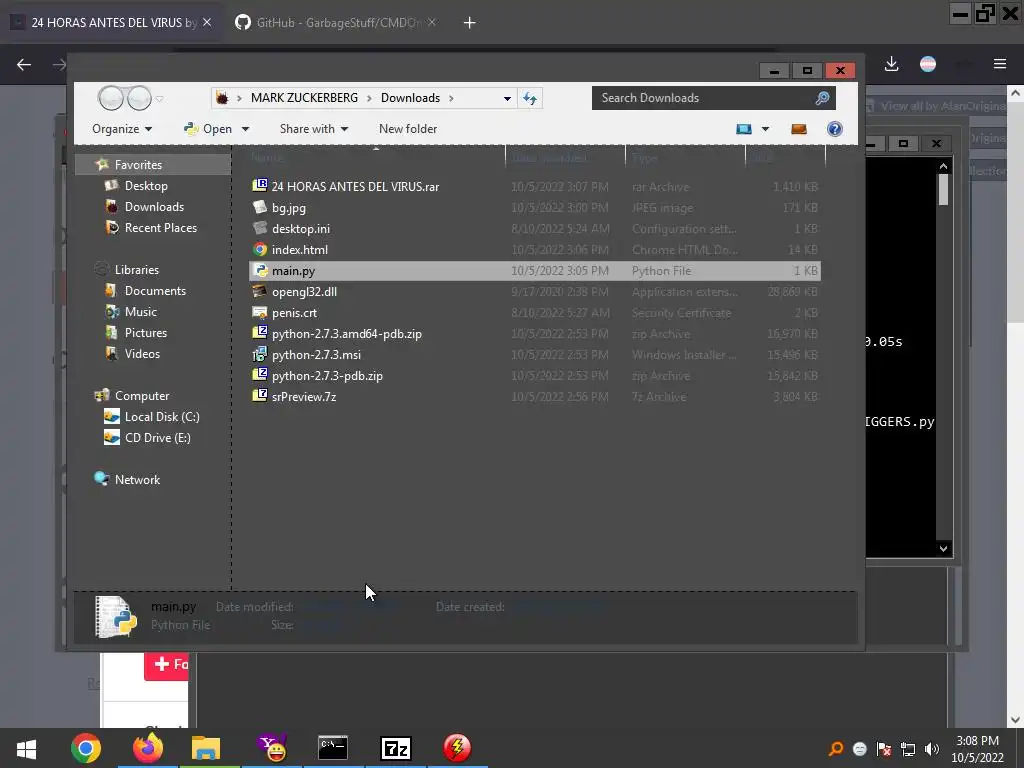Select Videos library
This screenshot has height=768, width=1024.
coord(142,354)
